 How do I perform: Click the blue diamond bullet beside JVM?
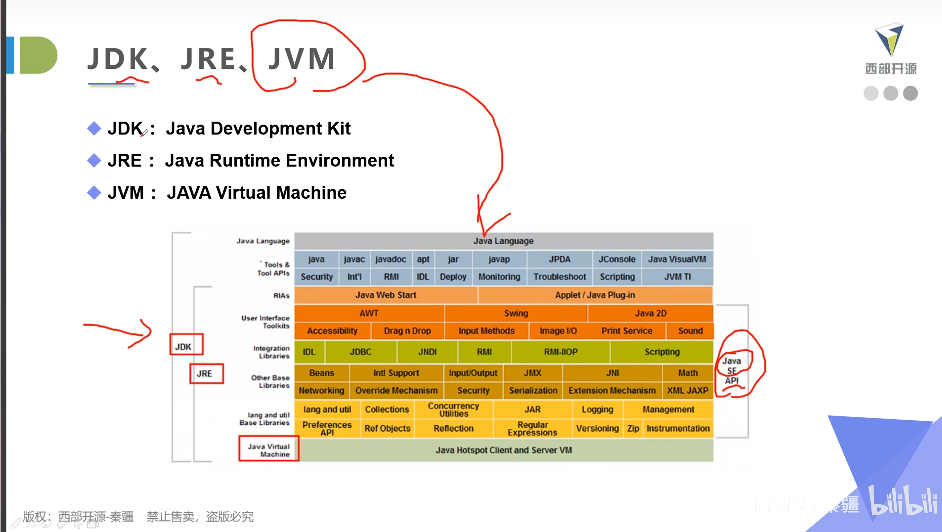click(x=94, y=193)
